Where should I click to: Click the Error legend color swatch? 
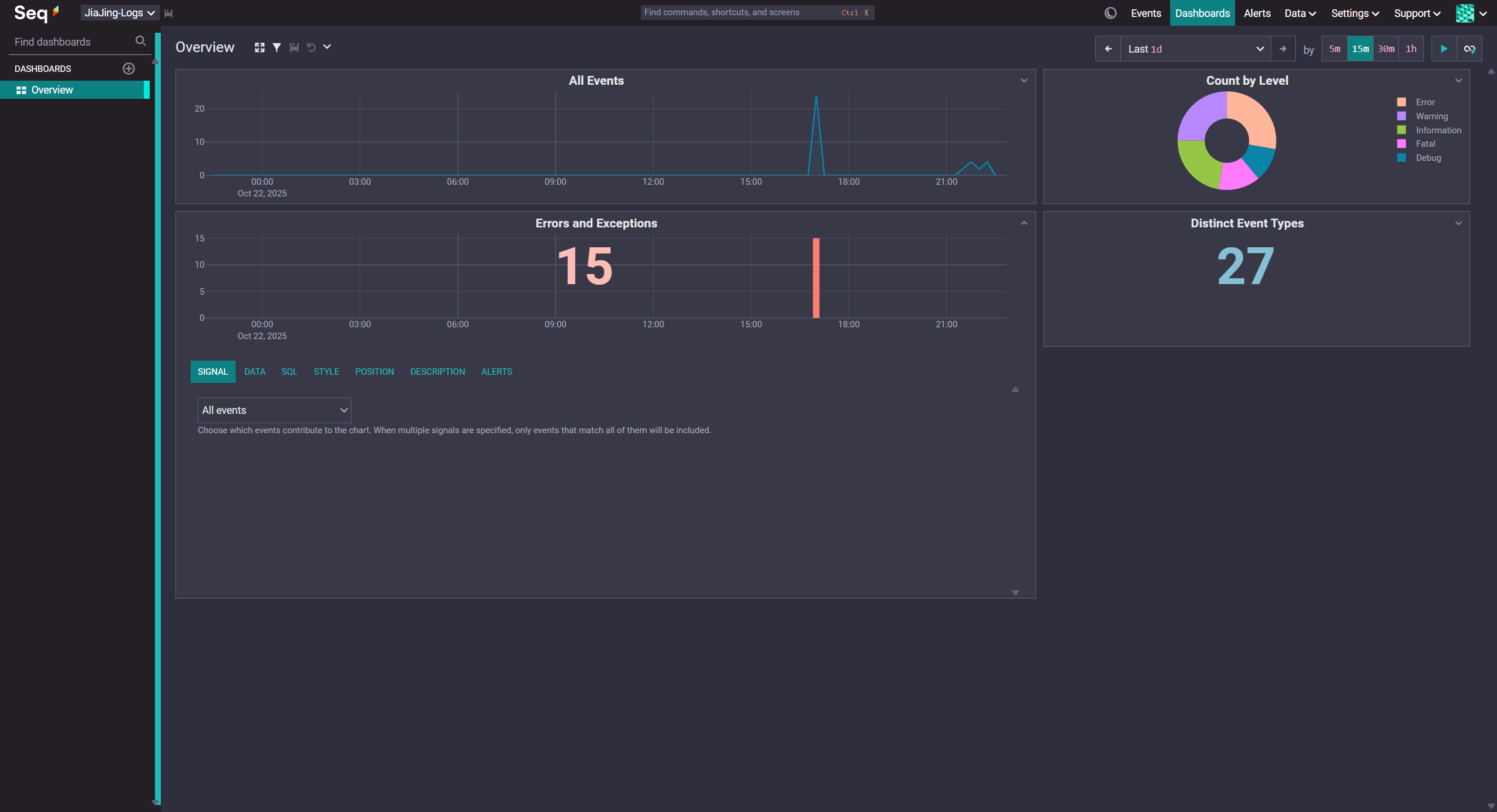tap(1401, 102)
